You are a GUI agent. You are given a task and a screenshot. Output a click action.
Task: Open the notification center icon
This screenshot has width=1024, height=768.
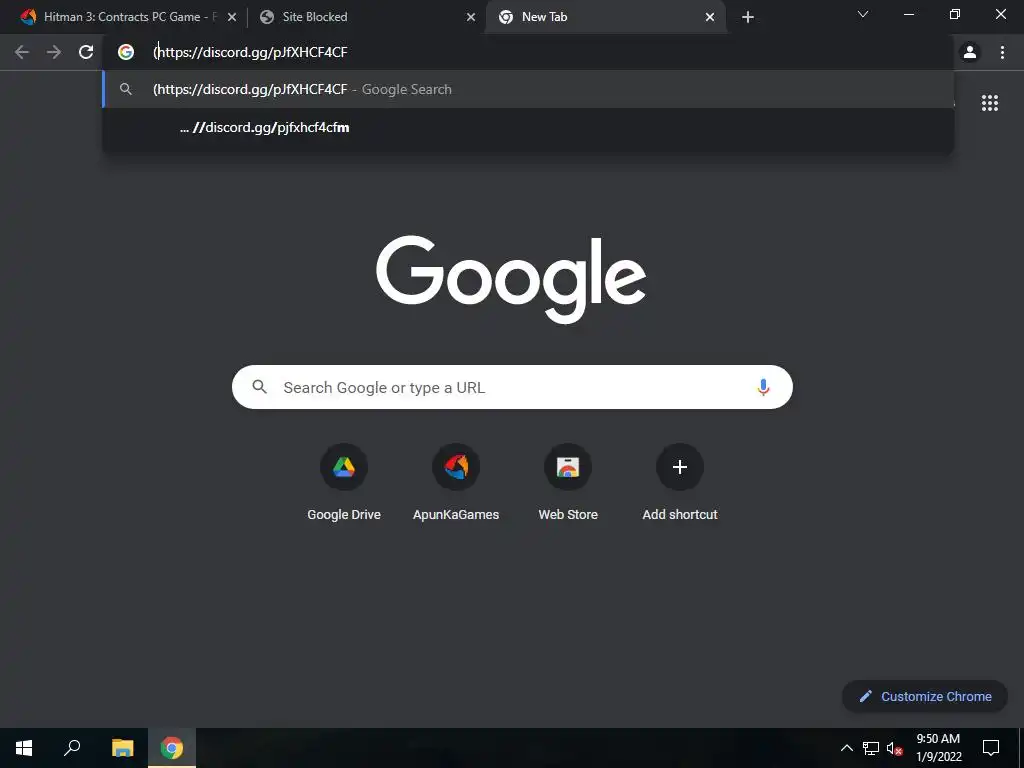pyautogui.click(x=991, y=748)
